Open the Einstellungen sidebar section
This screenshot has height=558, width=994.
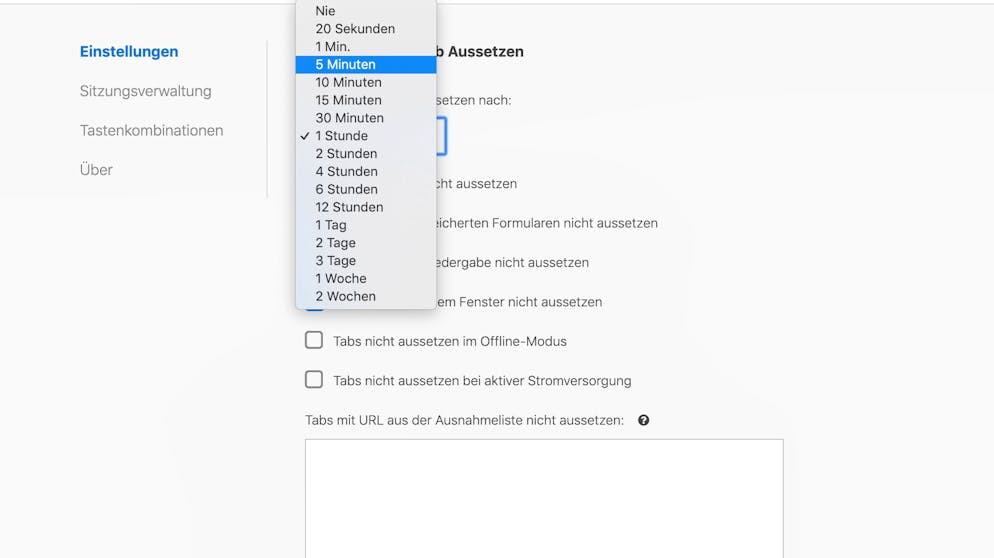coord(129,51)
